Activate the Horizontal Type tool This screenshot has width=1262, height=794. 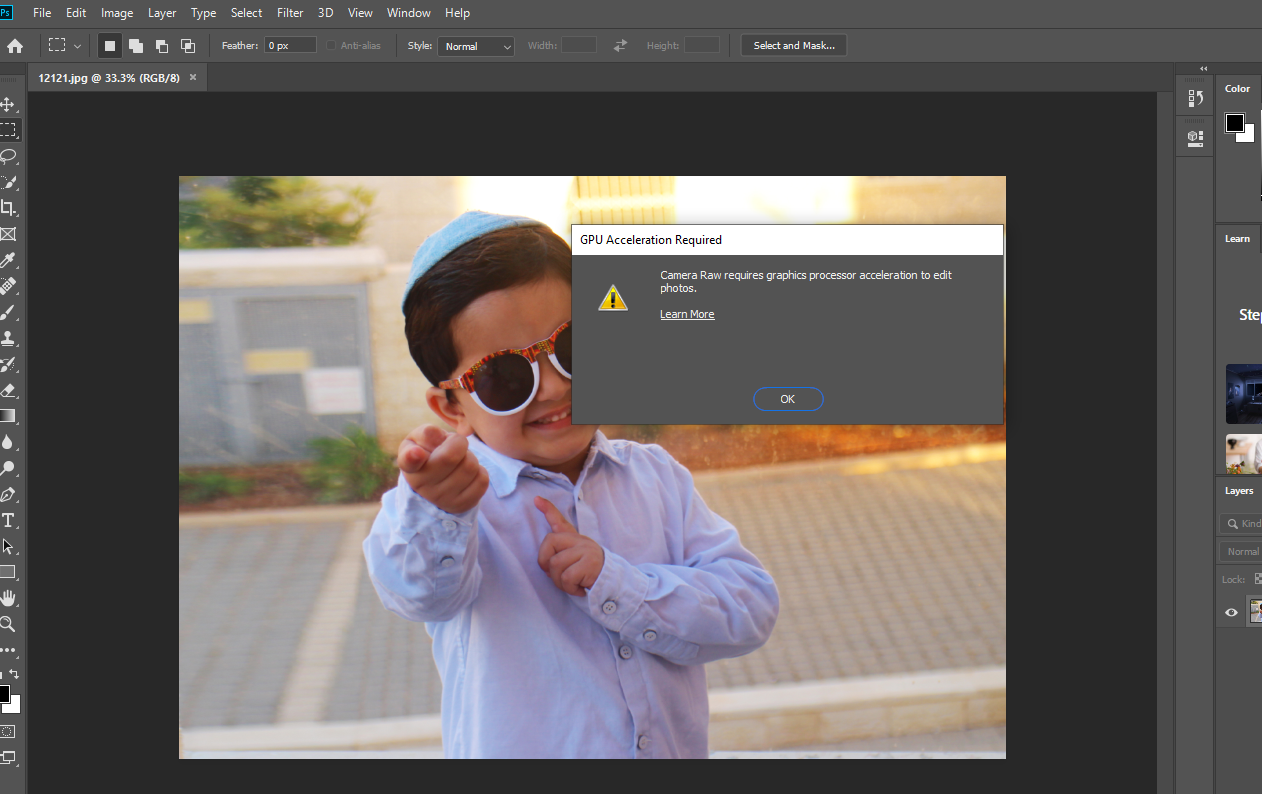[8, 520]
